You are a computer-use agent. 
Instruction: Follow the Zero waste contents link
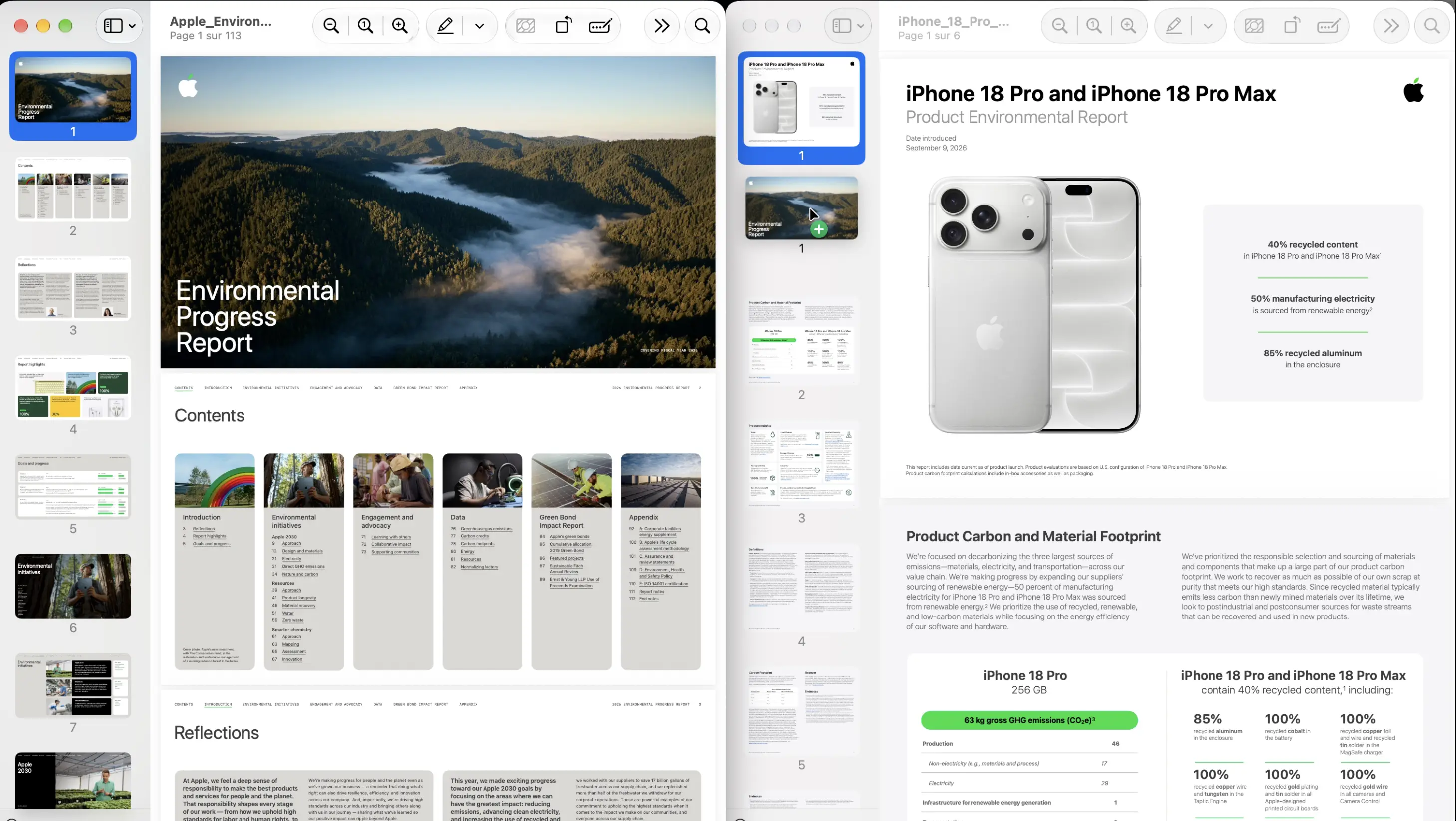293,620
